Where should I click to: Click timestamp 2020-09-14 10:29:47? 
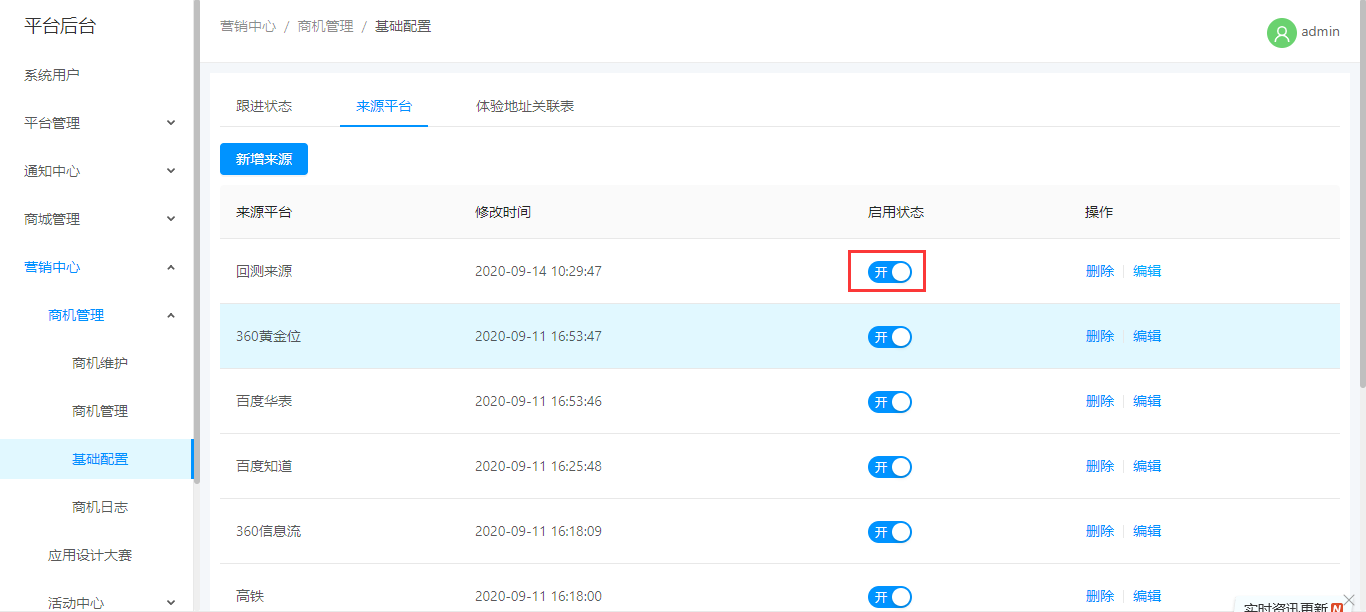[538, 271]
